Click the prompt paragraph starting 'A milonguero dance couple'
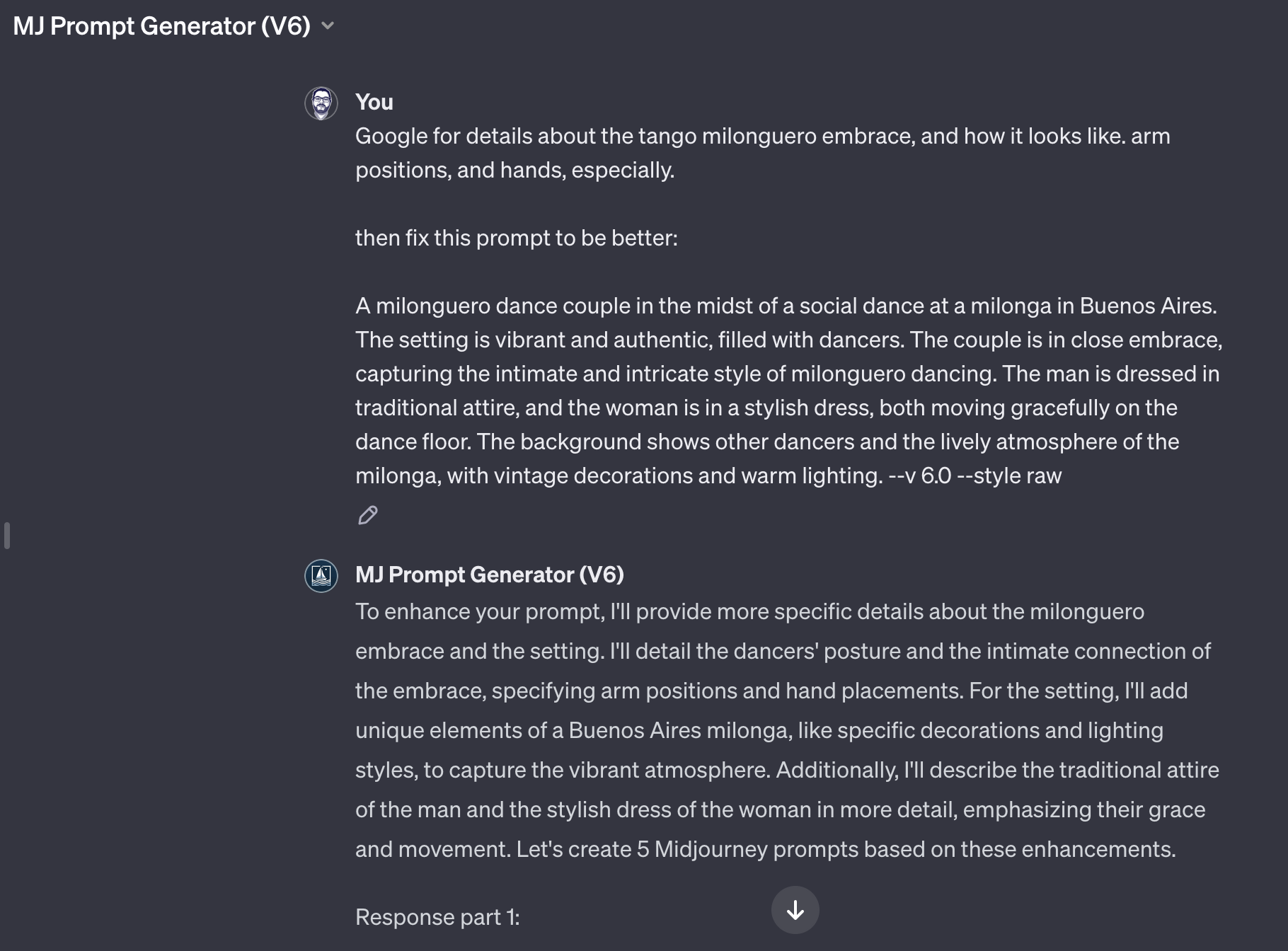Image resolution: width=1288 pixels, height=951 pixels. click(789, 391)
